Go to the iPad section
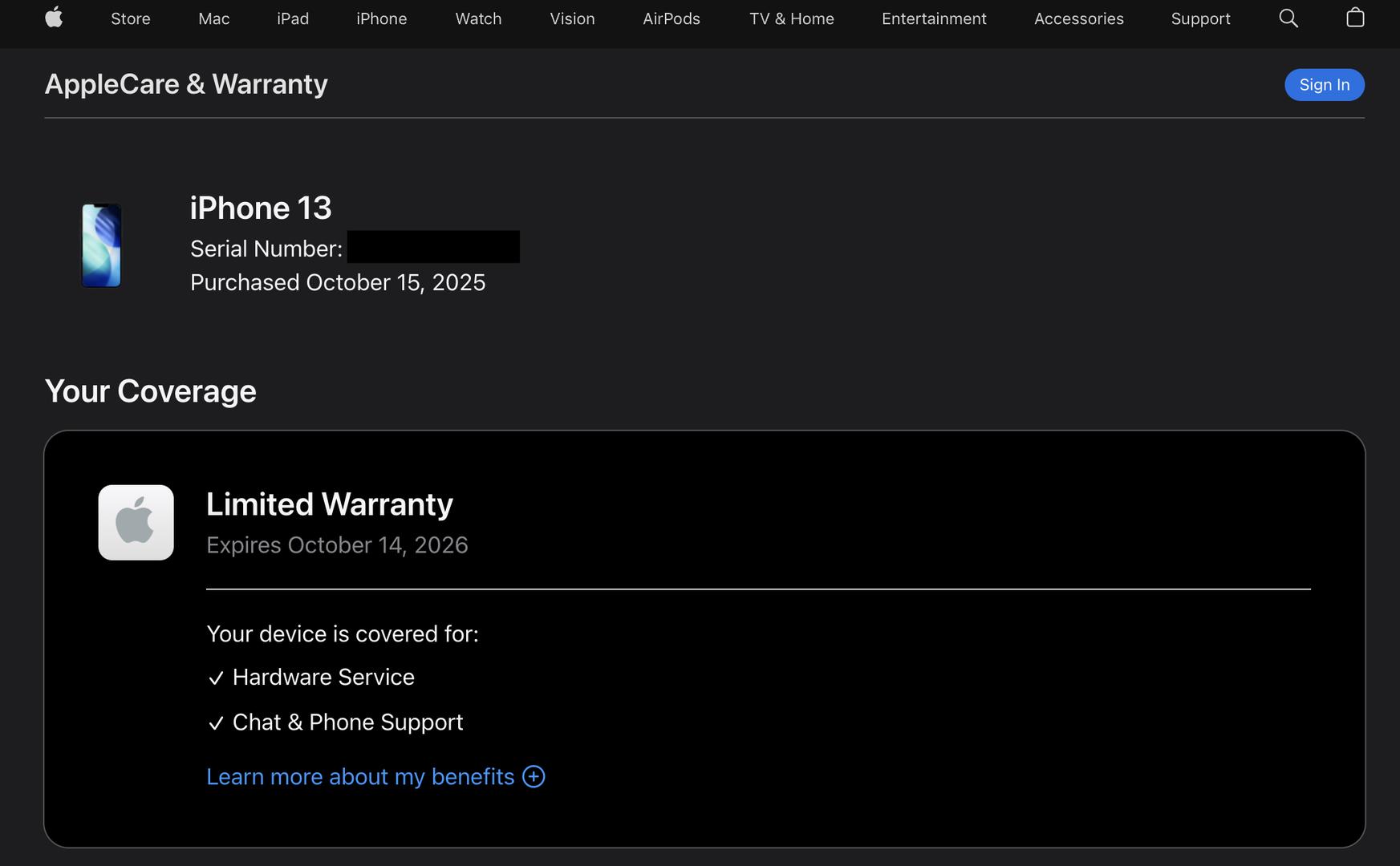Image resolution: width=1400 pixels, height=866 pixels. 293,18
